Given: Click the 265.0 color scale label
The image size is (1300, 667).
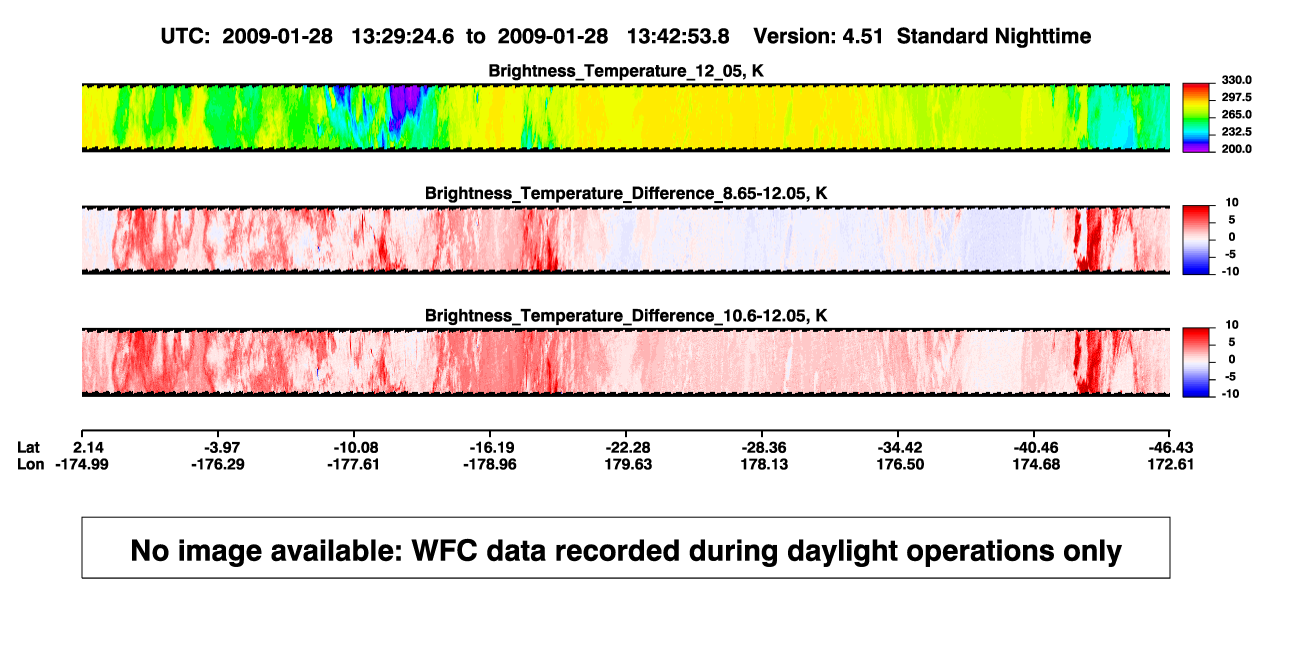Looking at the screenshot, I should (1236, 114).
